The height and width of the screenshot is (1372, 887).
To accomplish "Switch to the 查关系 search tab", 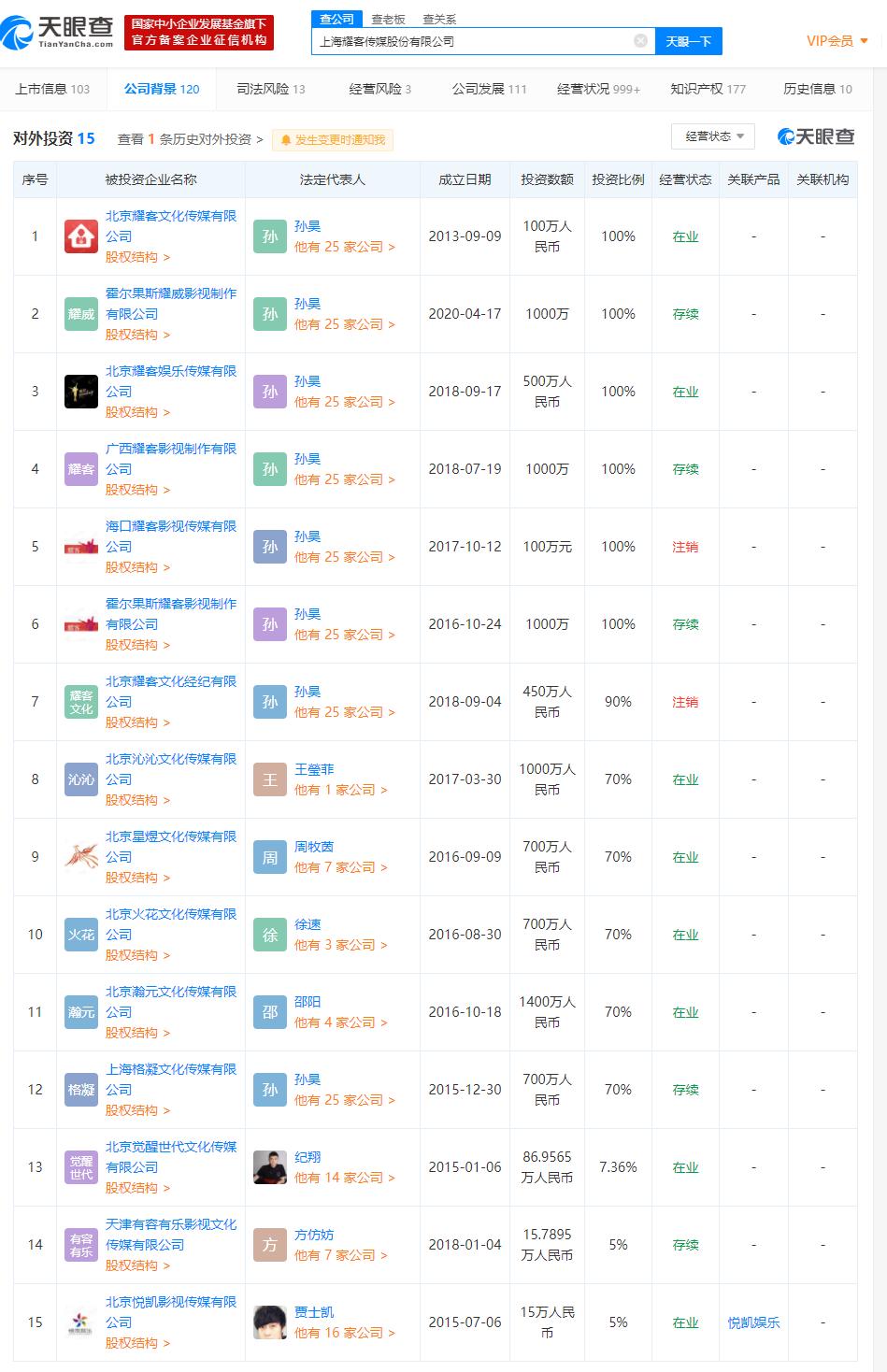I will point(439,19).
